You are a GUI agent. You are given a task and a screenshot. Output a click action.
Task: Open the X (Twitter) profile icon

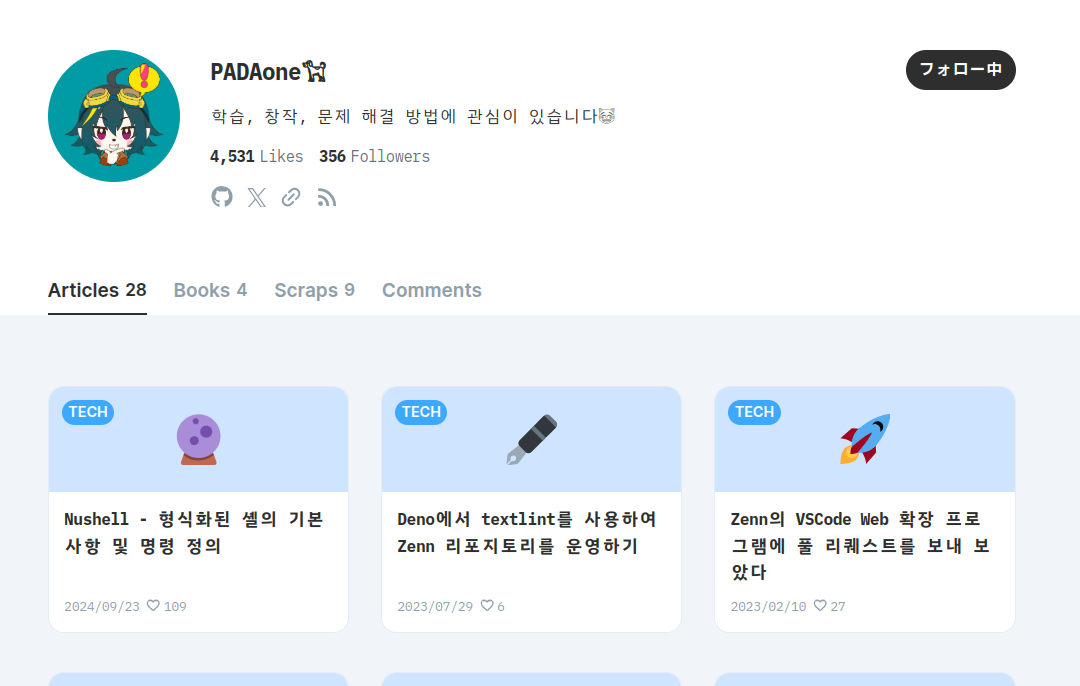tap(257, 198)
